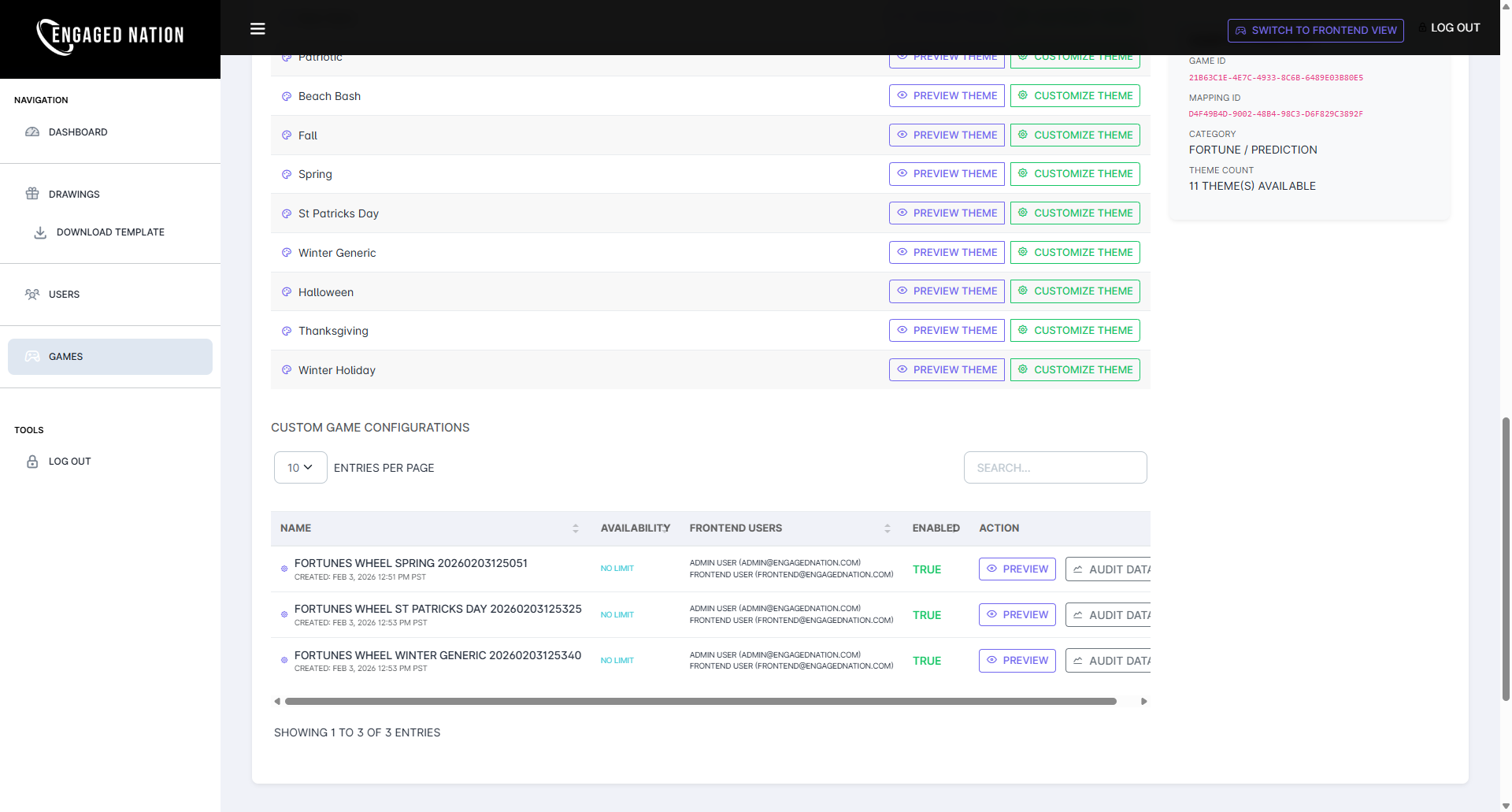Click inside the Search field

(1055, 467)
